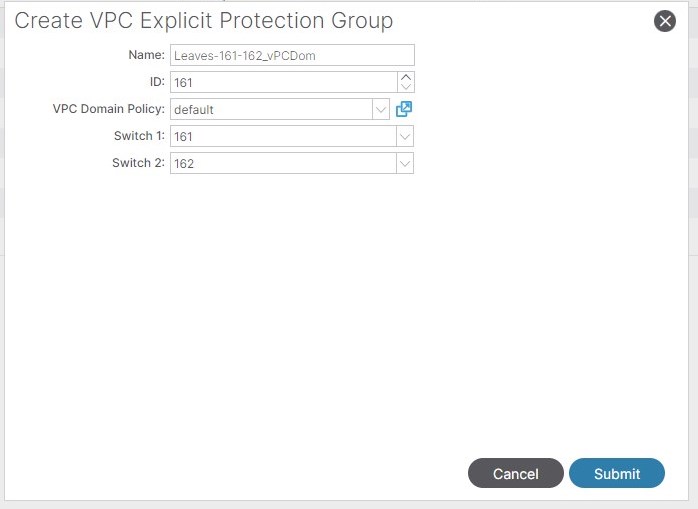
Task: Click the Name field containing Leaves-161-162_vPCDom
Action: (x=292, y=56)
